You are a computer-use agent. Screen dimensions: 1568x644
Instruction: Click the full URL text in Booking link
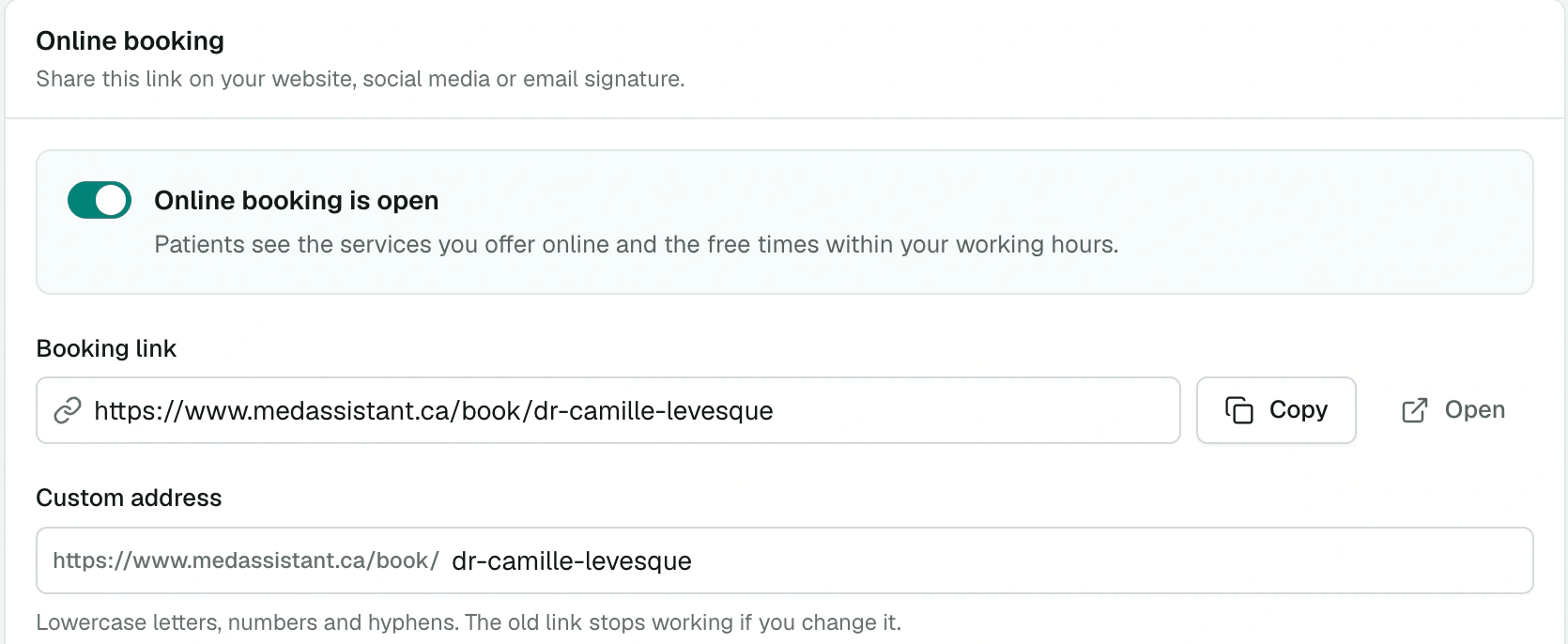(x=434, y=411)
